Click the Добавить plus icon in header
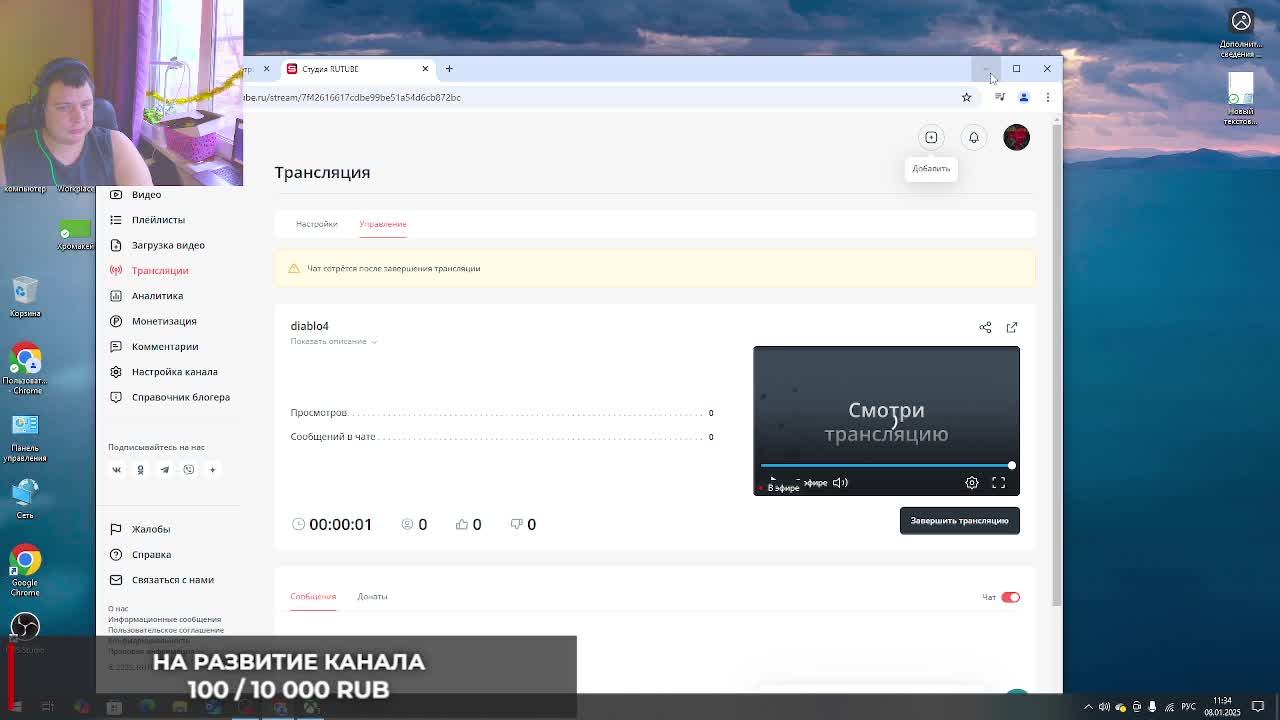Viewport: 1280px width, 720px height. coord(931,137)
